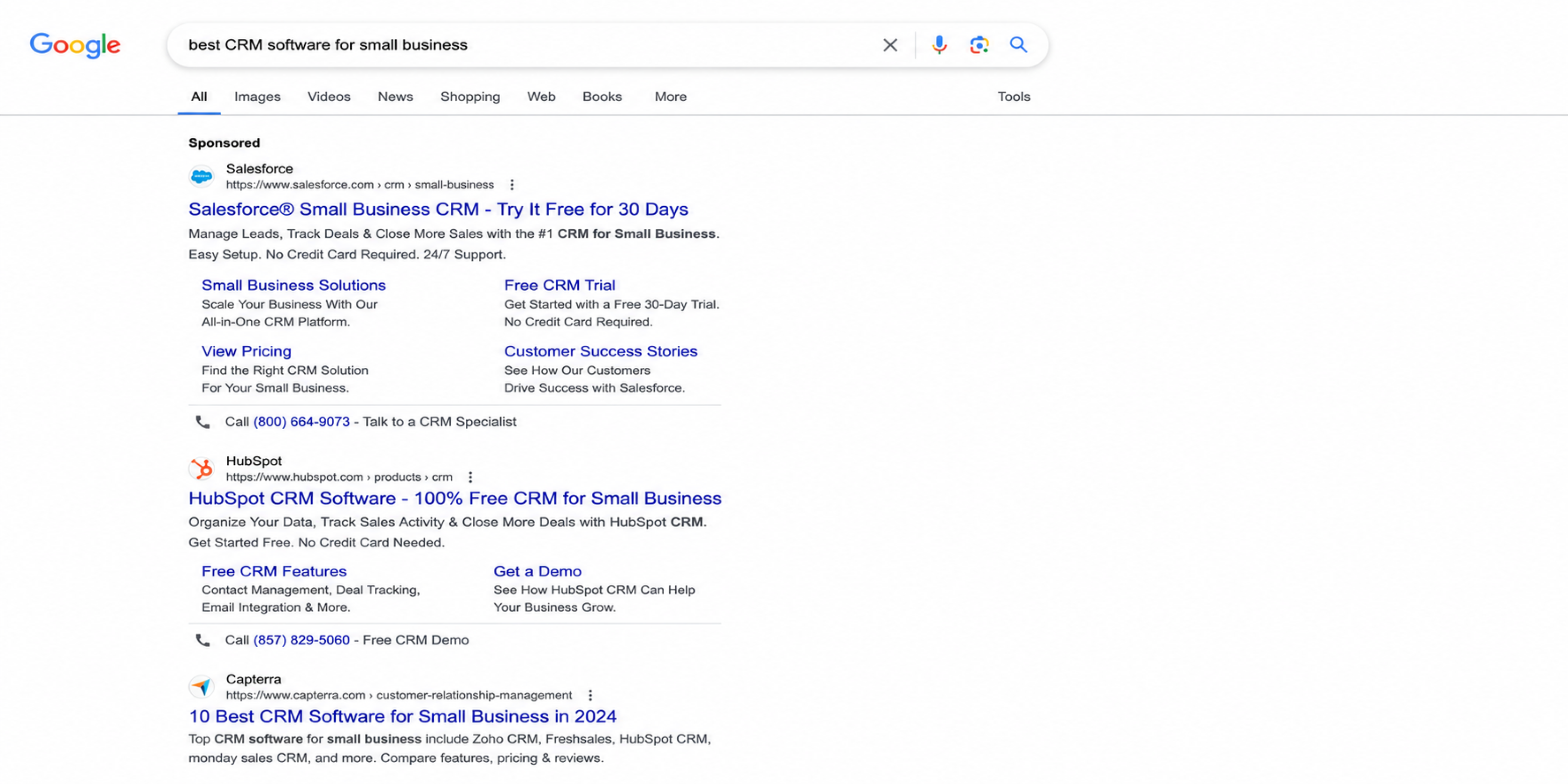Open the News tab
The height and width of the screenshot is (784, 1568).
tap(395, 97)
